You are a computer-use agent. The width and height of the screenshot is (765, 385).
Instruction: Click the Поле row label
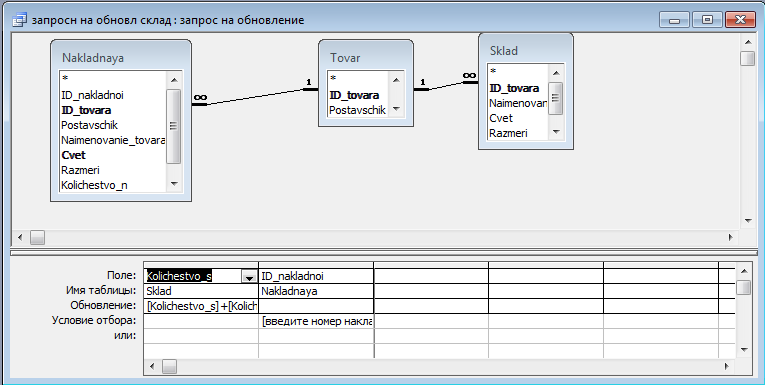pyautogui.click(x=121, y=276)
